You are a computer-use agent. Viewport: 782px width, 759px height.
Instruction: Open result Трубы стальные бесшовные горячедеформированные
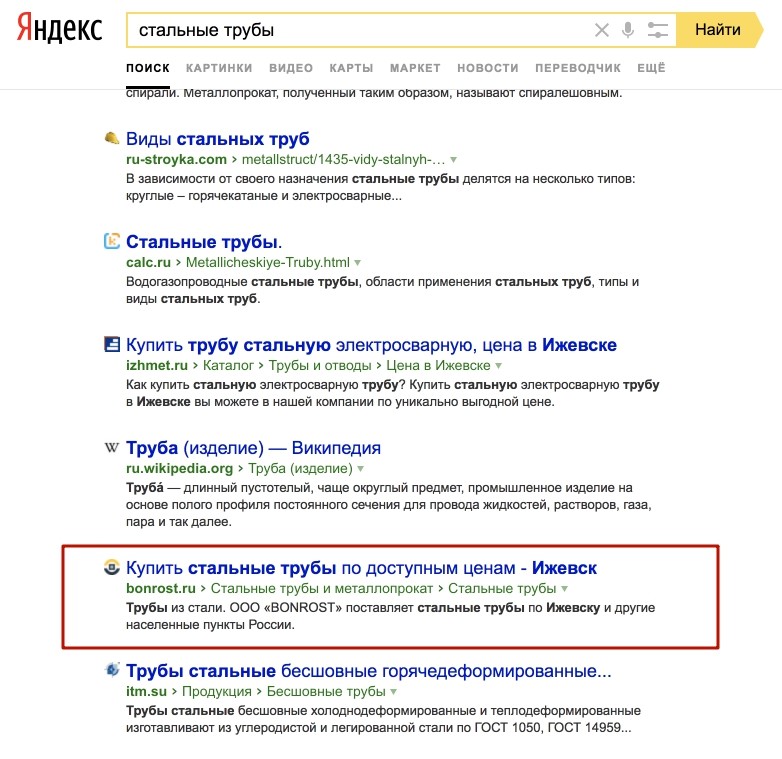369,671
